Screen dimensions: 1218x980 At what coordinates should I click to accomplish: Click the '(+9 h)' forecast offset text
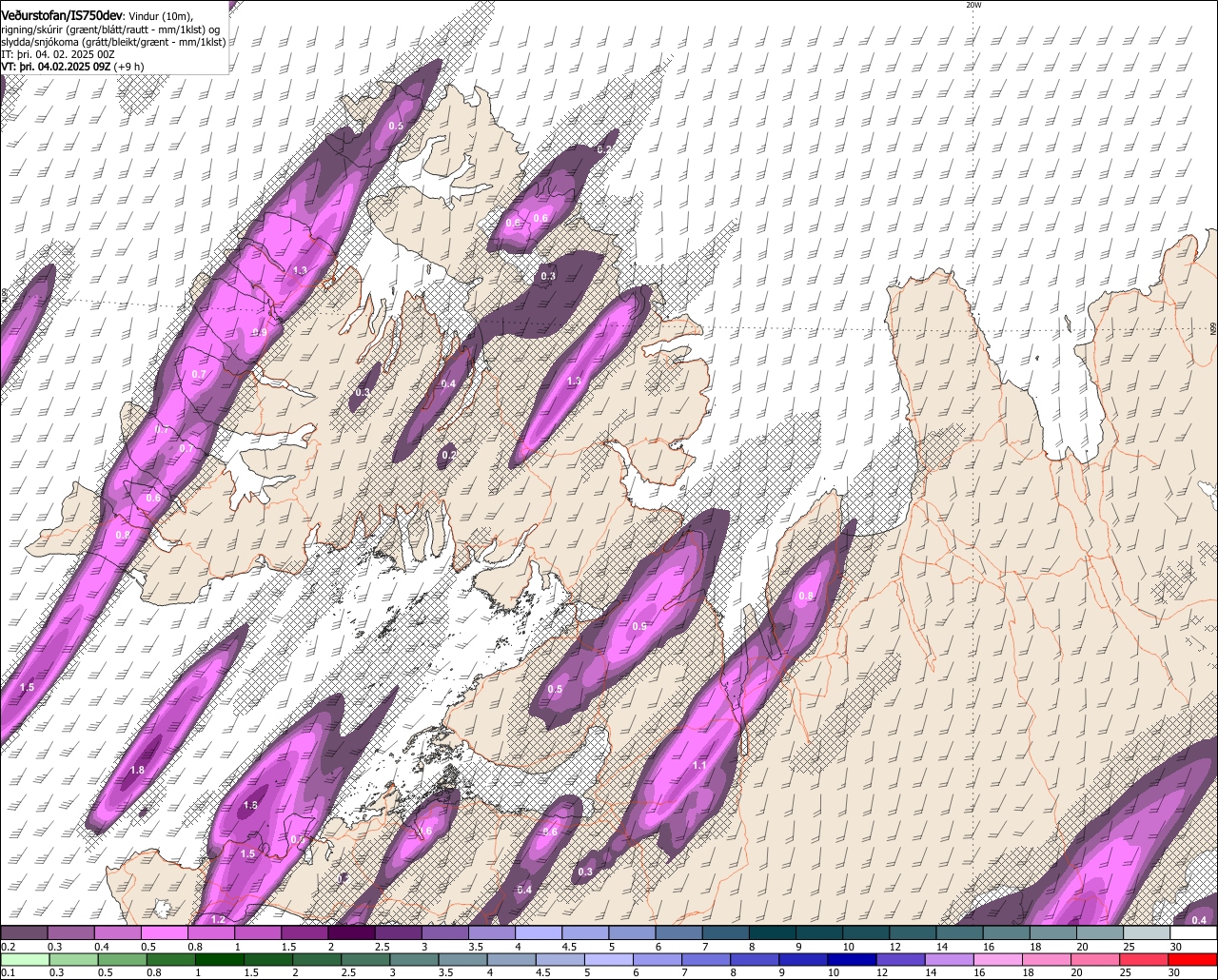click(x=128, y=67)
